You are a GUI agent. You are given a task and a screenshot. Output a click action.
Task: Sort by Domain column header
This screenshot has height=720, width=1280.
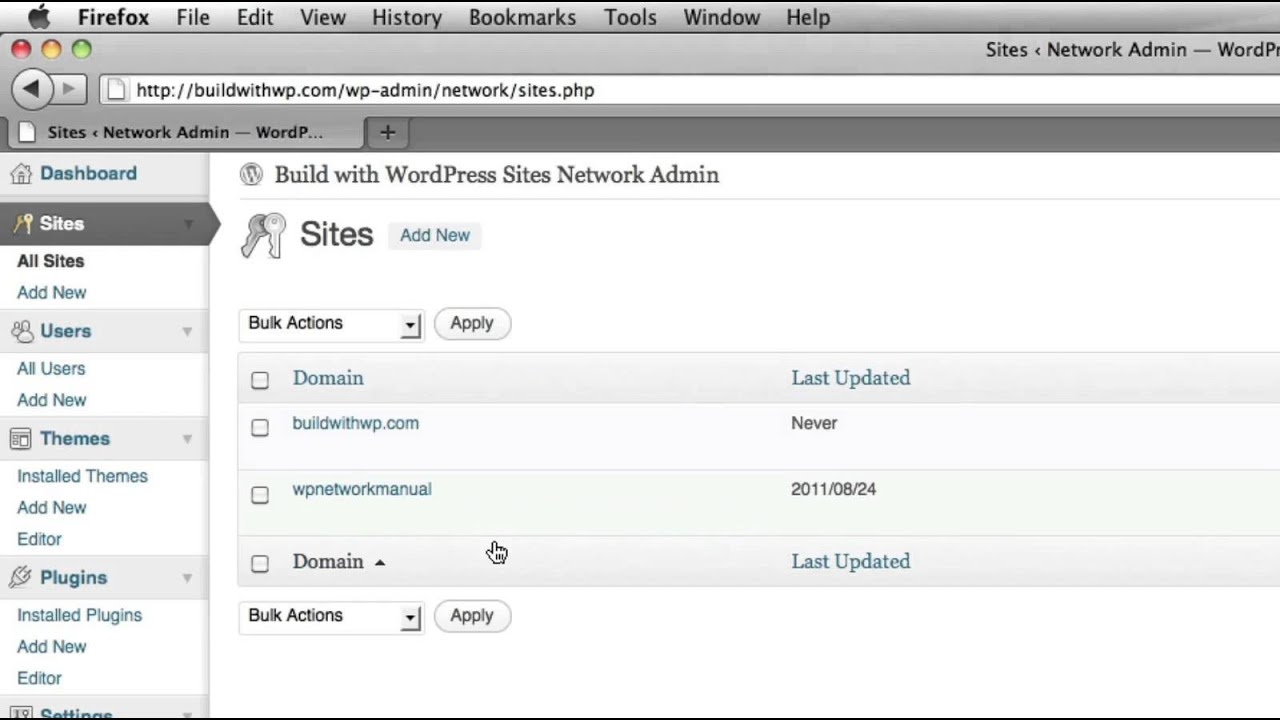(x=328, y=378)
